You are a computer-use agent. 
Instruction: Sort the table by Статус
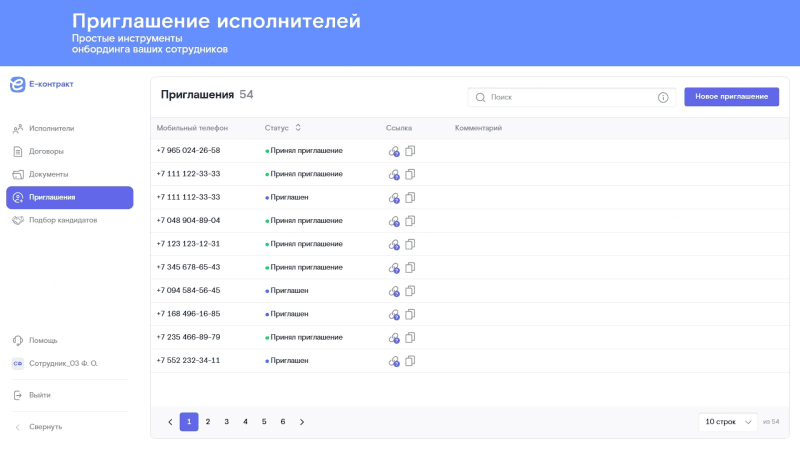pos(298,128)
